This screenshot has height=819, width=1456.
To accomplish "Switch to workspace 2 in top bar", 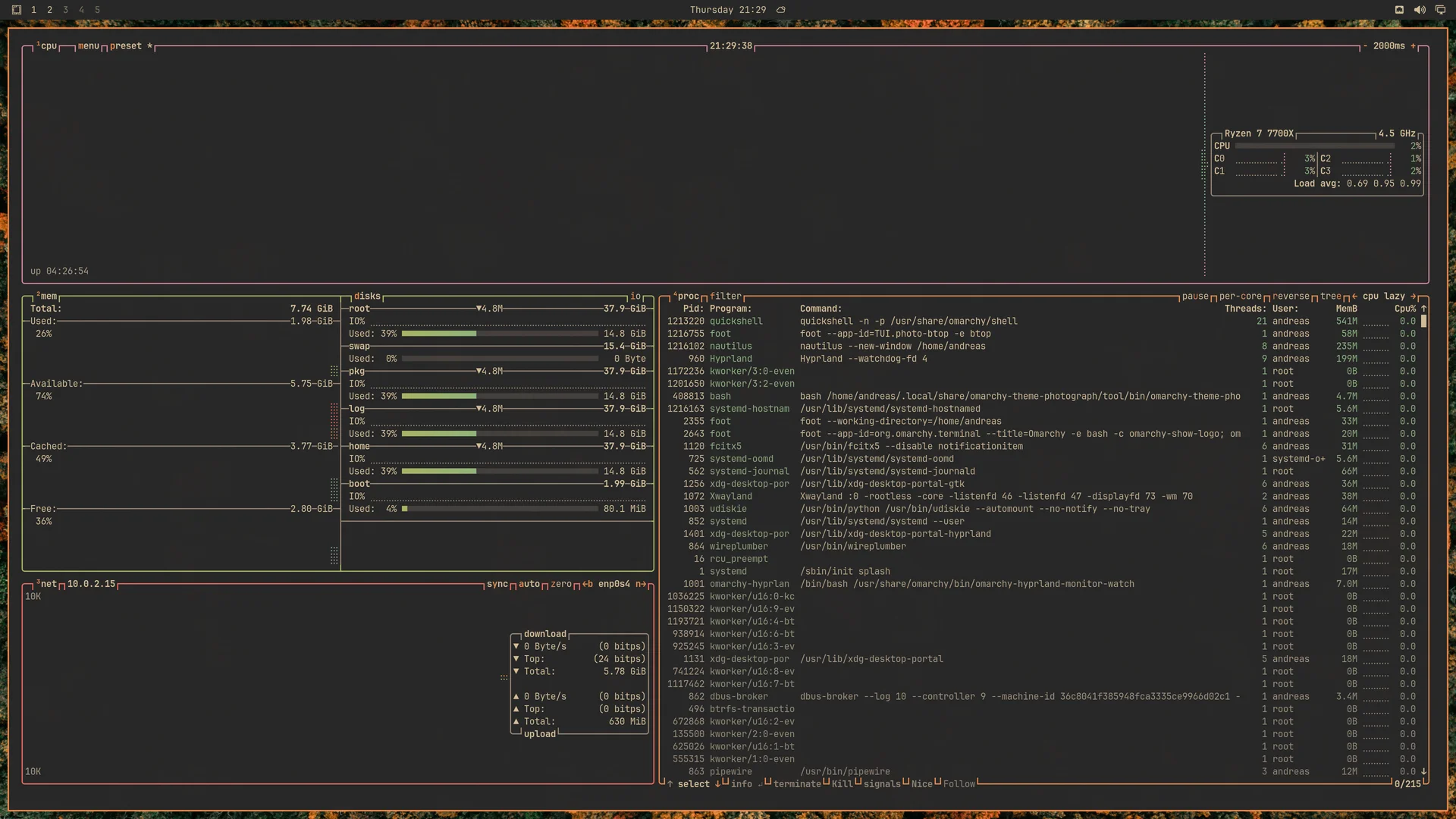I will click(49, 10).
